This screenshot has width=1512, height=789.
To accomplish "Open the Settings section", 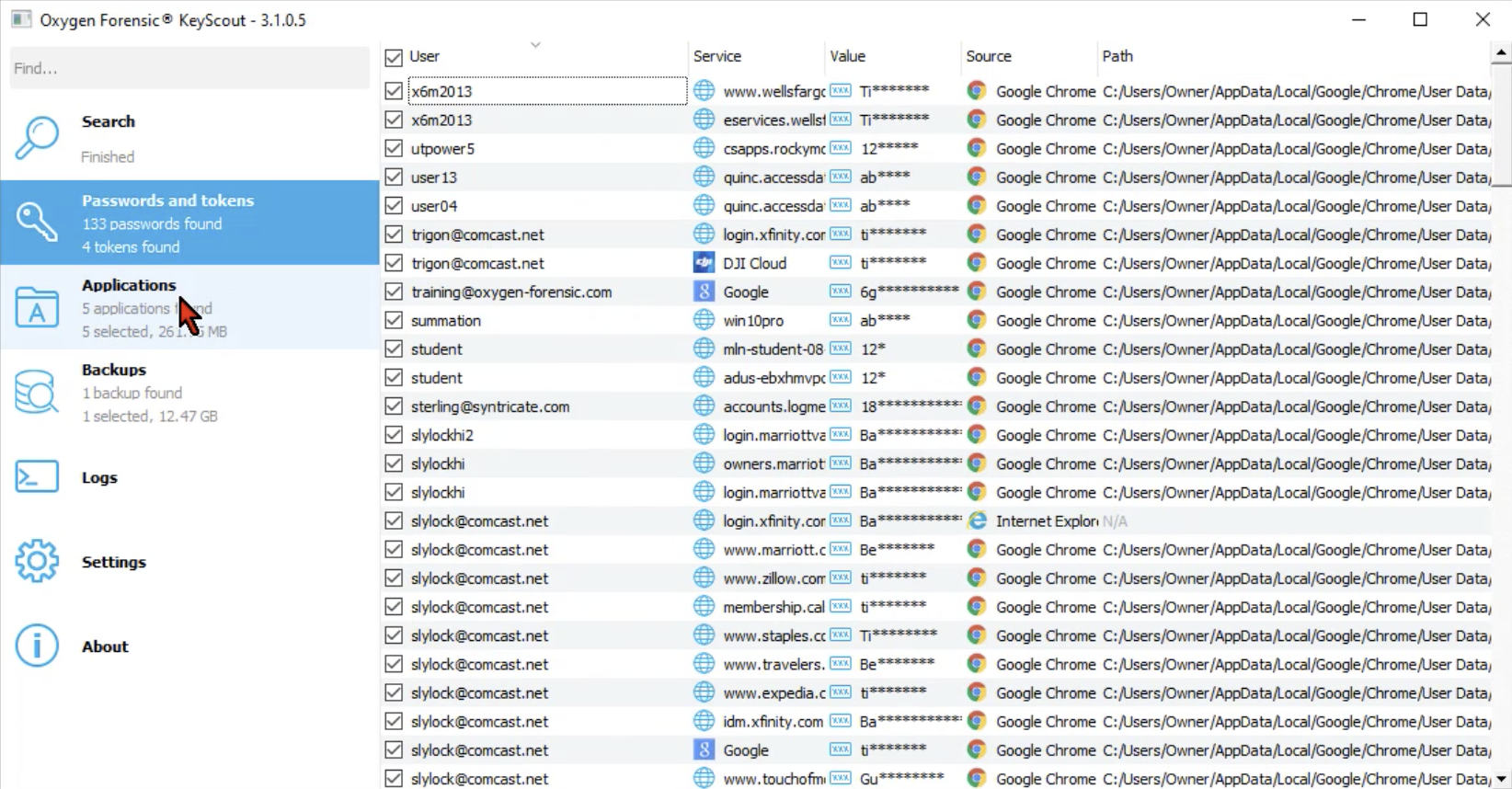I will point(189,561).
